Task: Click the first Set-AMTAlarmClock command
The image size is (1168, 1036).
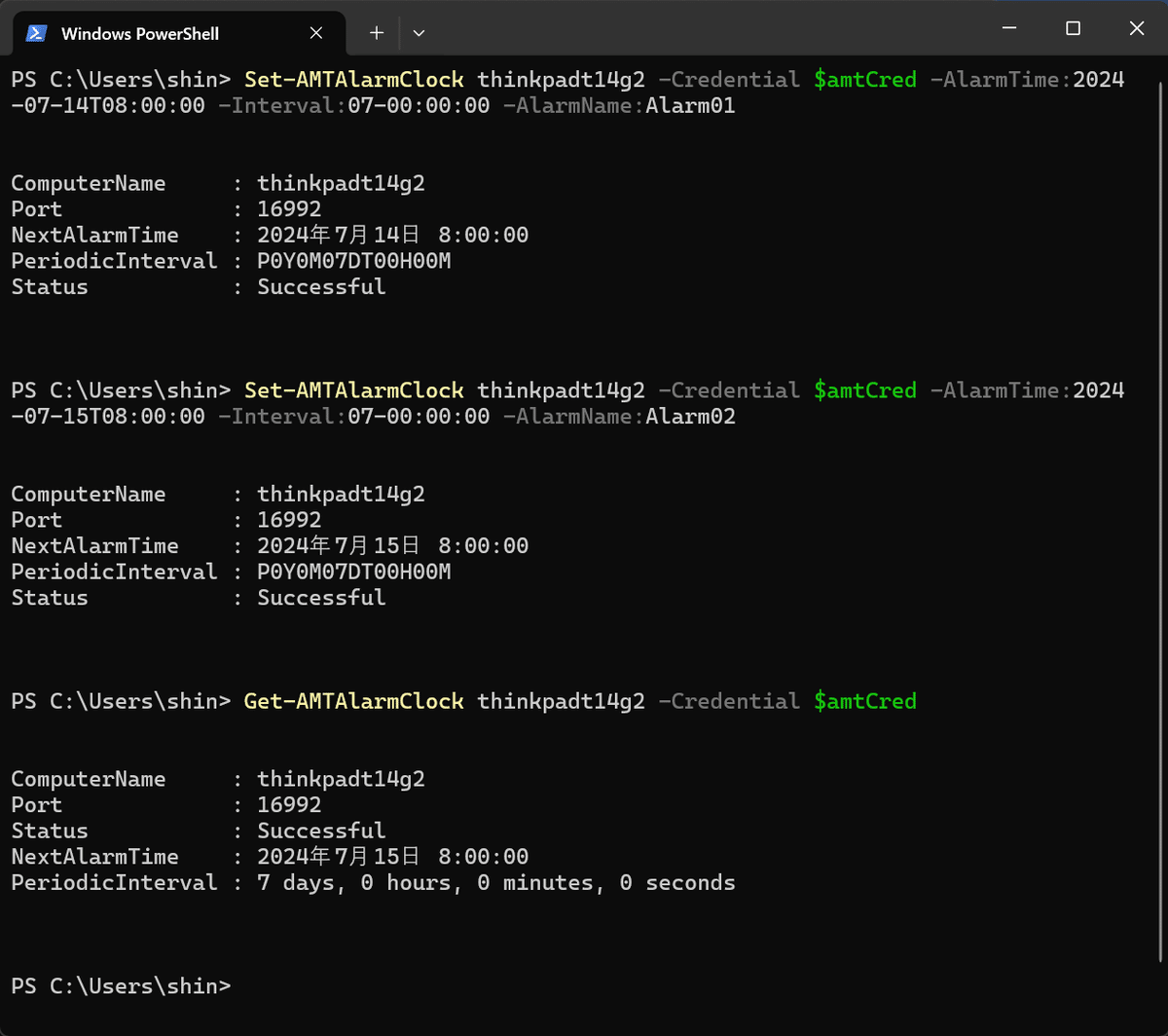Action: (353, 79)
